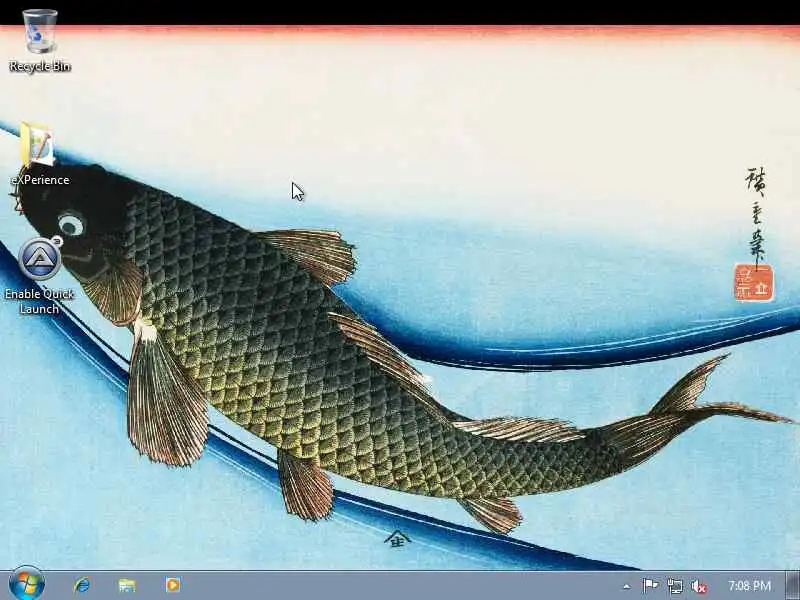Click the eXPerience label text

40,180
